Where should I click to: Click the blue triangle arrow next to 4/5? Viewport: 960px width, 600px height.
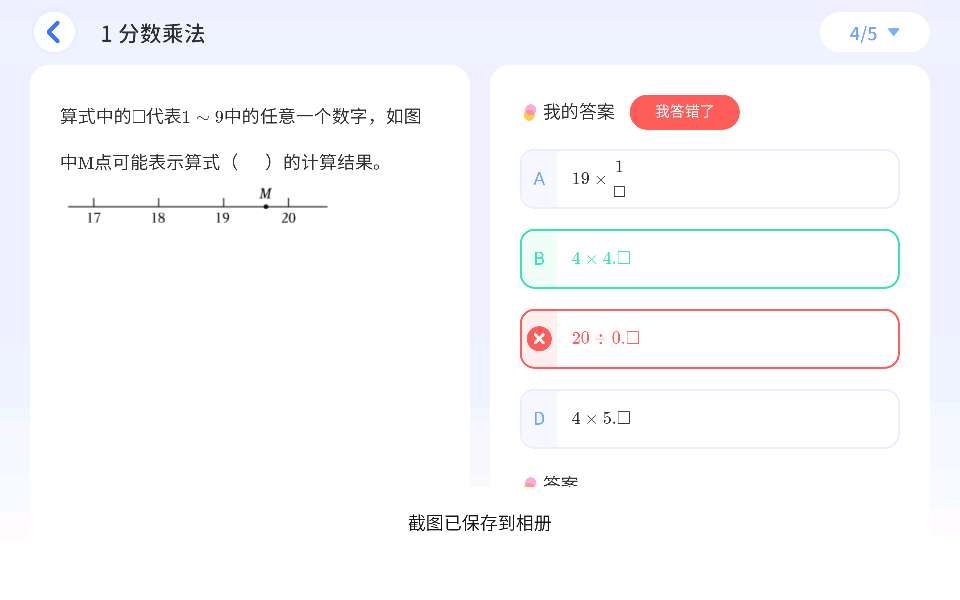tap(894, 32)
